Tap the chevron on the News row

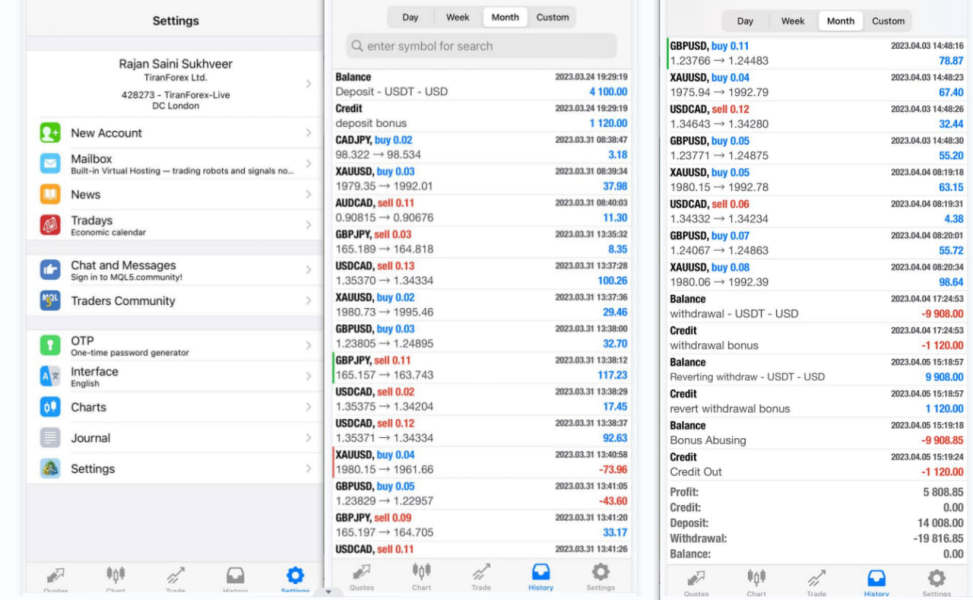308,194
